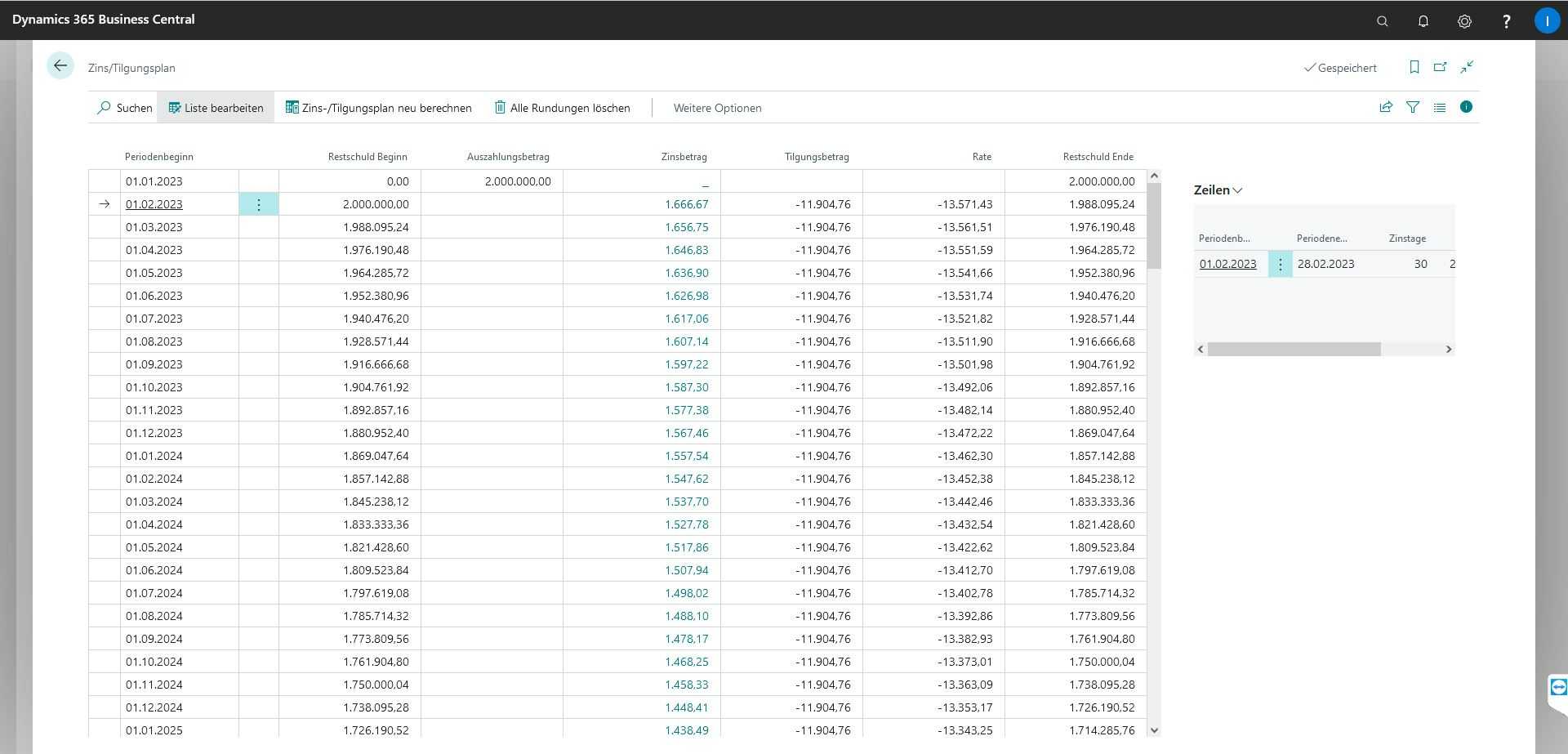Image resolution: width=1568 pixels, height=754 pixels.
Task: Open FactBox line options for 01.02.2023
Action: (x=1280, y=264)
